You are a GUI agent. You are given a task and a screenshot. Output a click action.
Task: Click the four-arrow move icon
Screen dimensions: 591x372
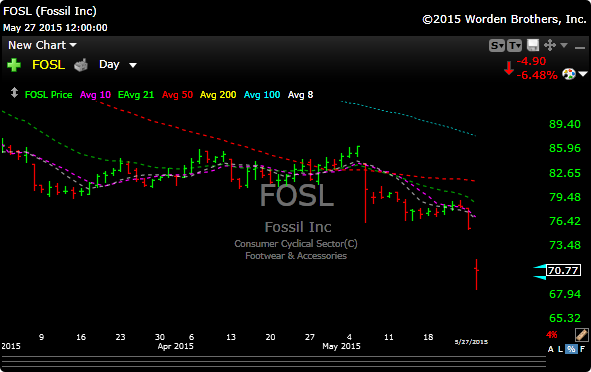point(550,45)
